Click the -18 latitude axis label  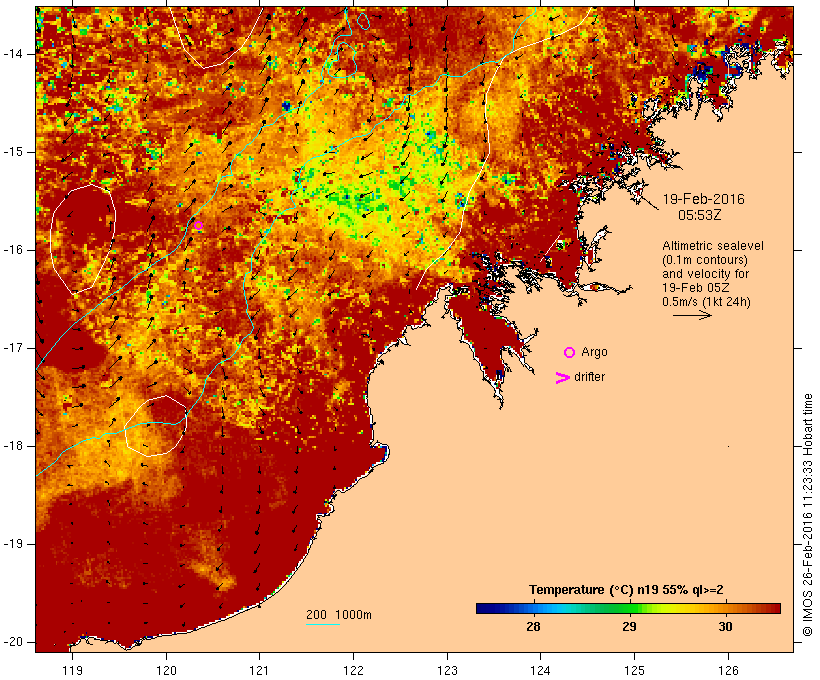pos(12,446)
